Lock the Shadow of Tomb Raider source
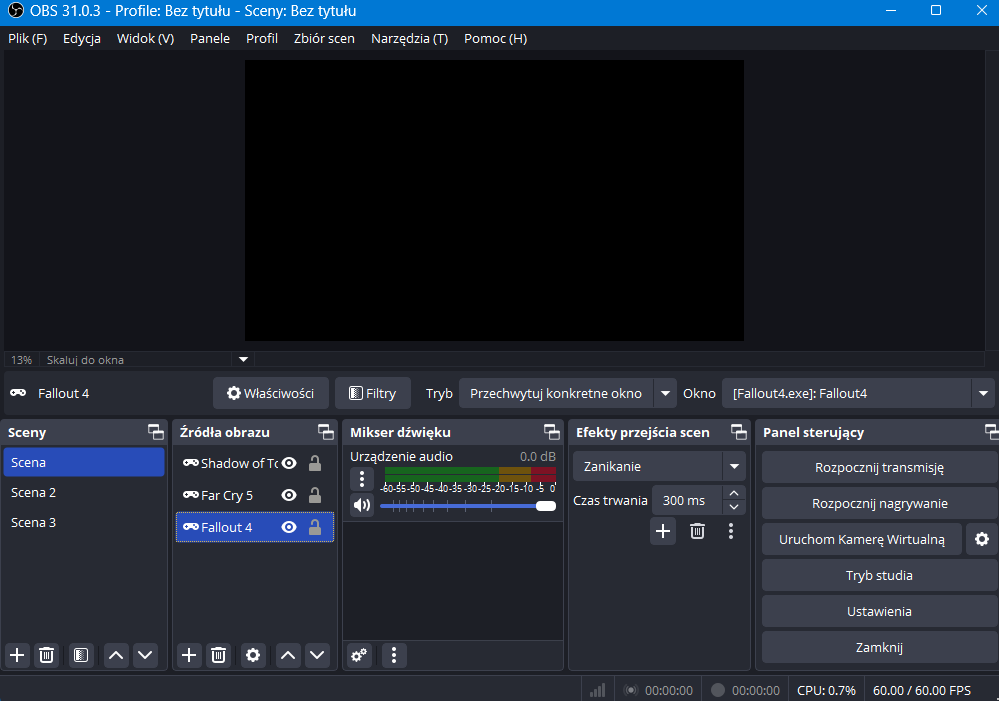This screenshot has height=701, width=999. click(x=315, y=463)
